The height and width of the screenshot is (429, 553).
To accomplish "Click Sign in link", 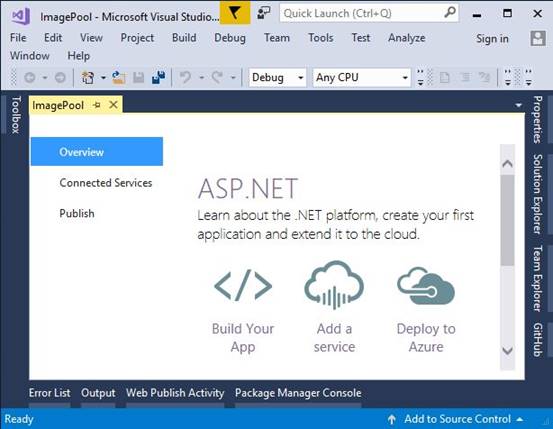I will [x=492, y=38].
